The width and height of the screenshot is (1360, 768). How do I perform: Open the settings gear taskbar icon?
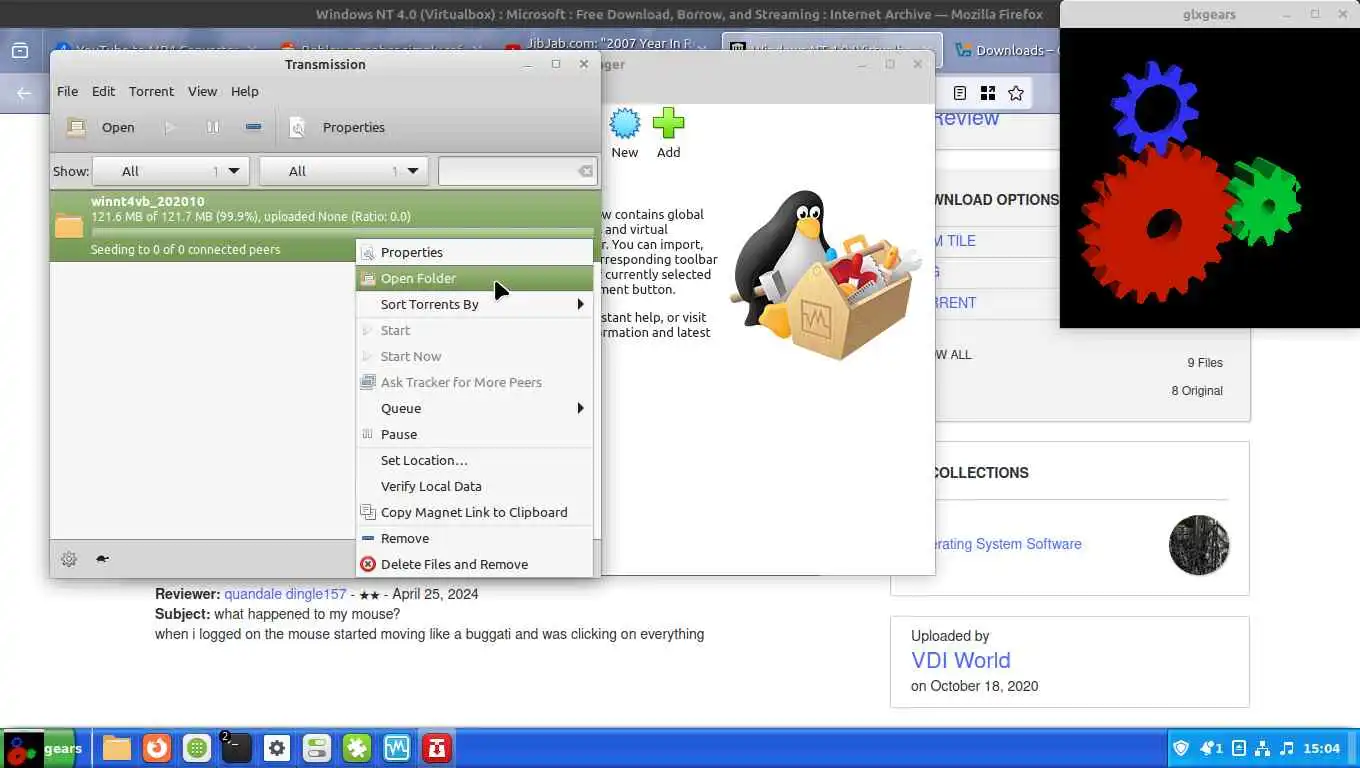pyautogui.click(x=277, y=748)
